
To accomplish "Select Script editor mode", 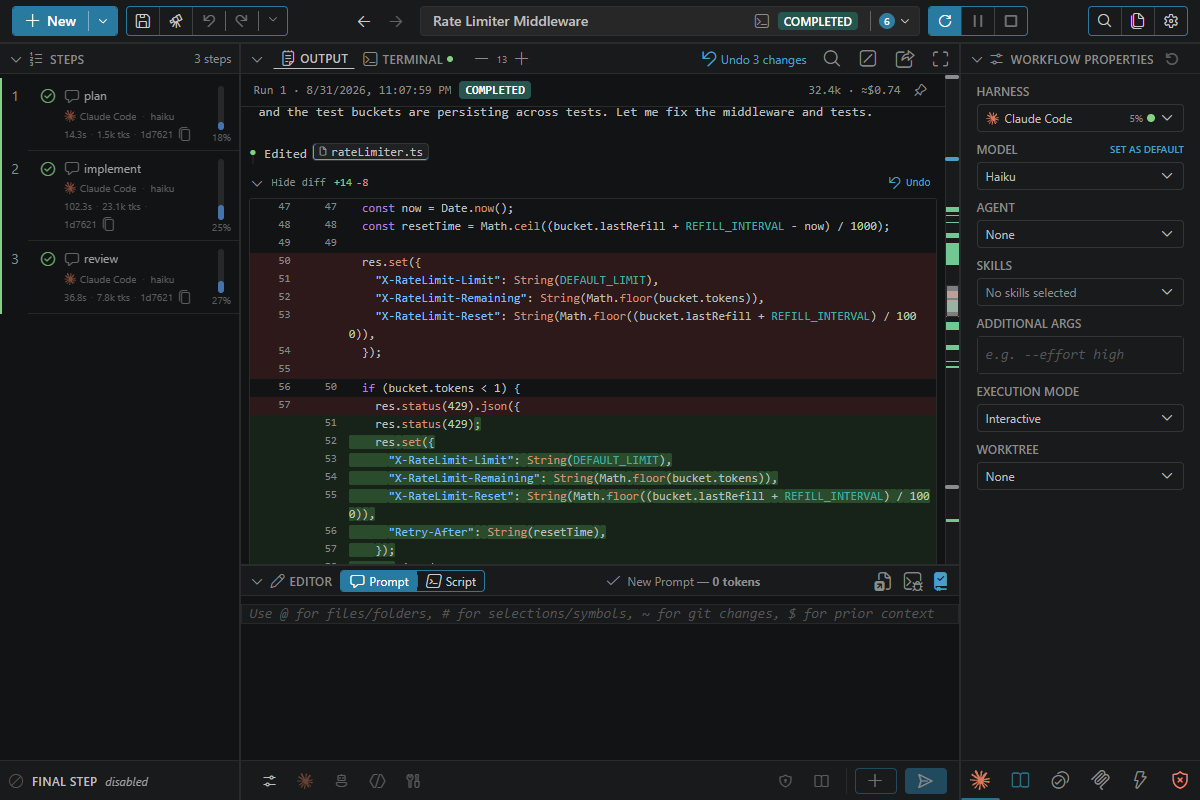I will click(451, 581).
